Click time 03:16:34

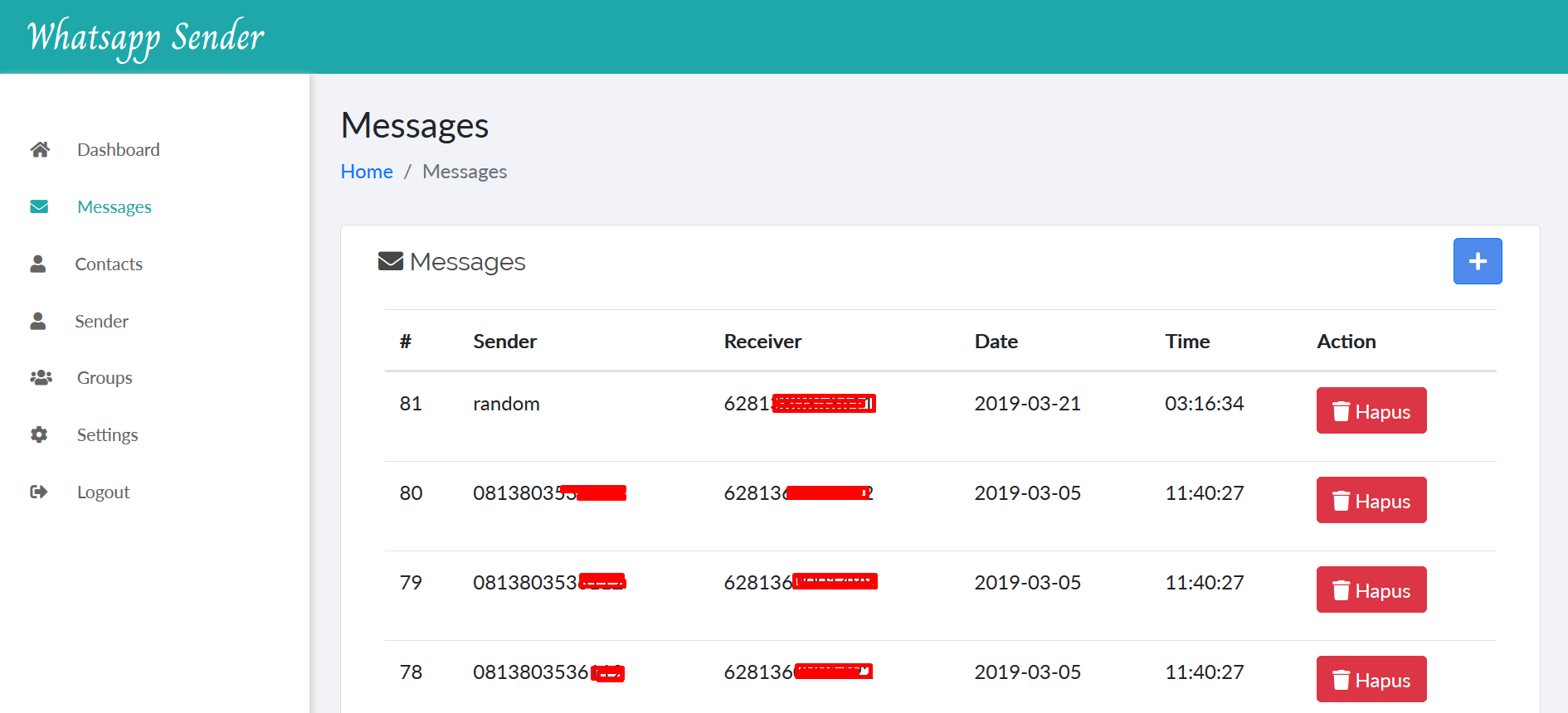pyautogui.click(x=1204, y=404)
